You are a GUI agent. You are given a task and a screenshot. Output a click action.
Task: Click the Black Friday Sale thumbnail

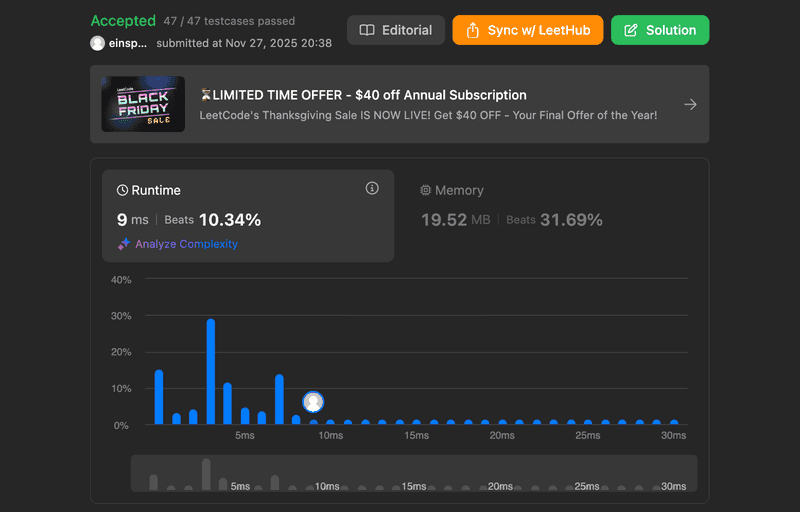[x=142, y=104]
